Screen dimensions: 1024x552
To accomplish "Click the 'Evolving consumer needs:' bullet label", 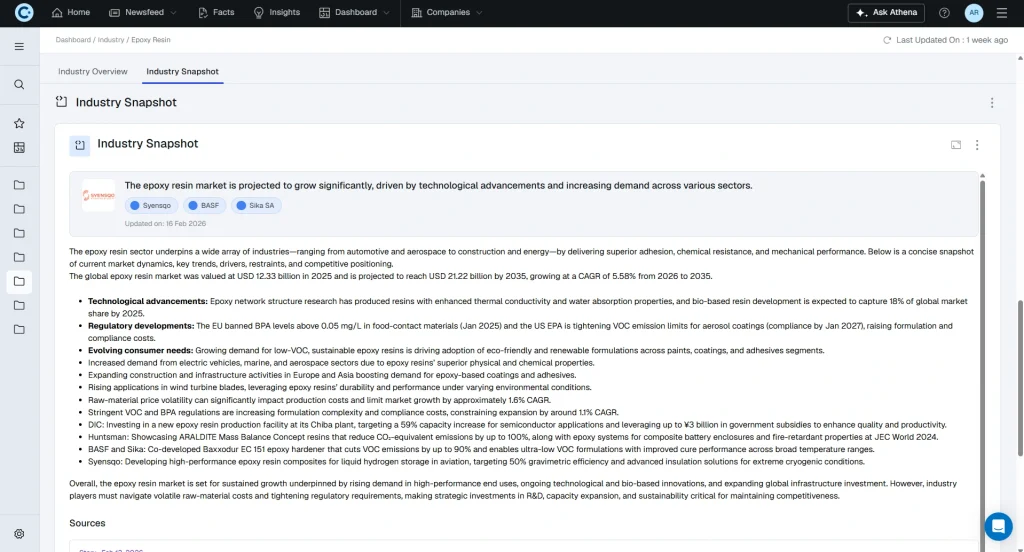I will [140, 351].
